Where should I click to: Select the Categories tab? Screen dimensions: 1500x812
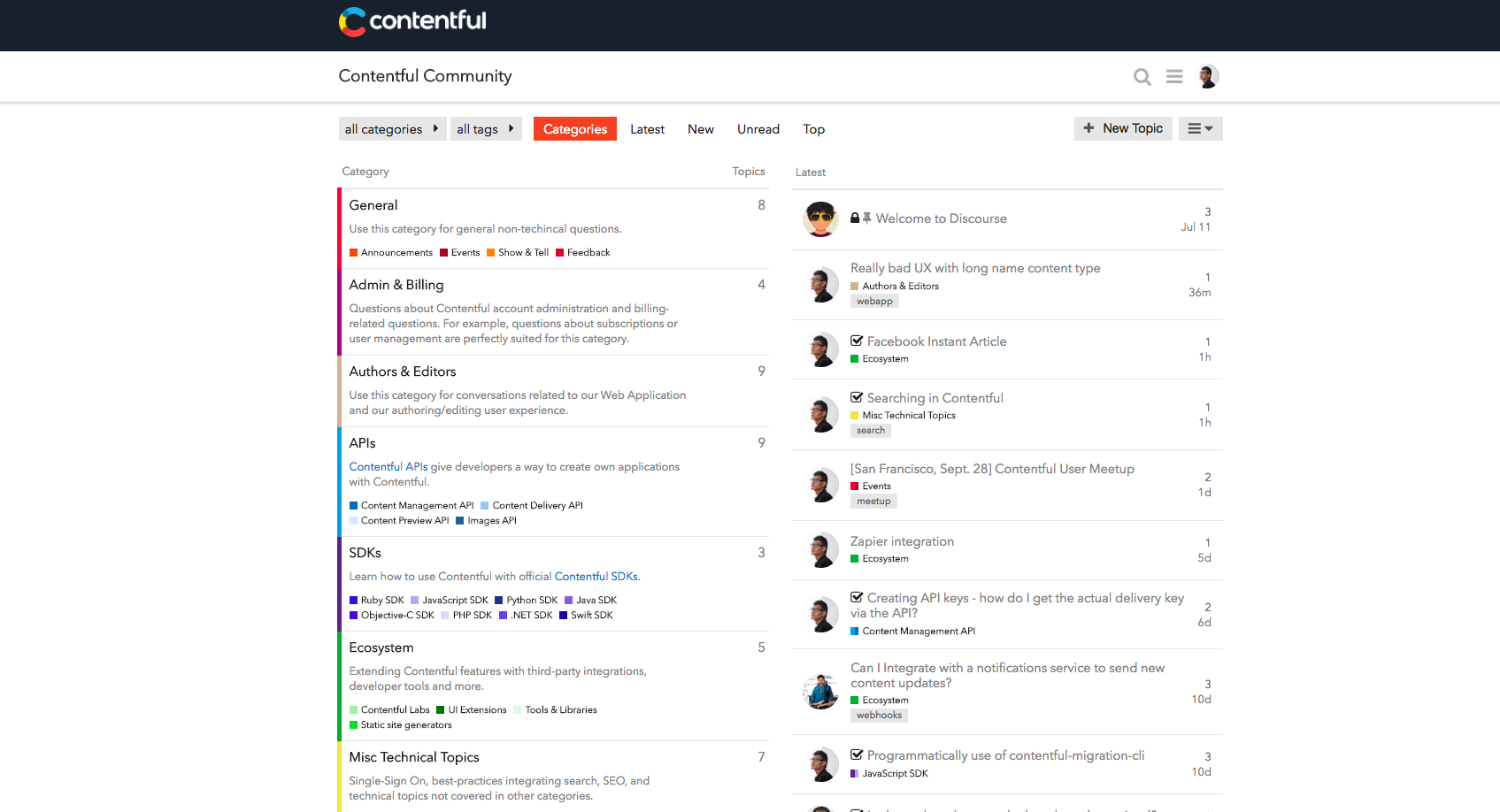tap(575, 129)
